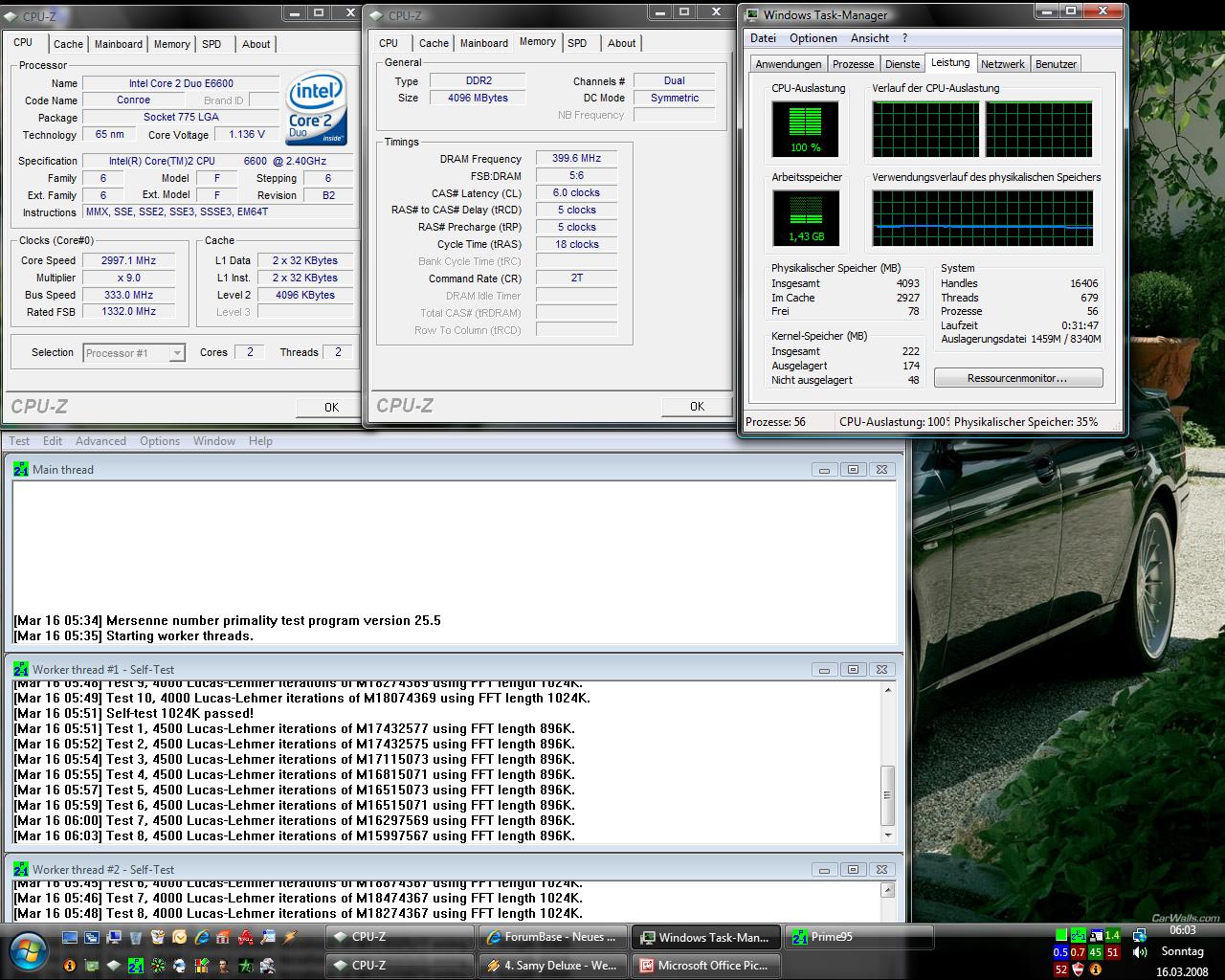The image size is (1225, 980).
Task: Switch to Cache tab in left CPU-Z window
Action: tap(68, 44)
